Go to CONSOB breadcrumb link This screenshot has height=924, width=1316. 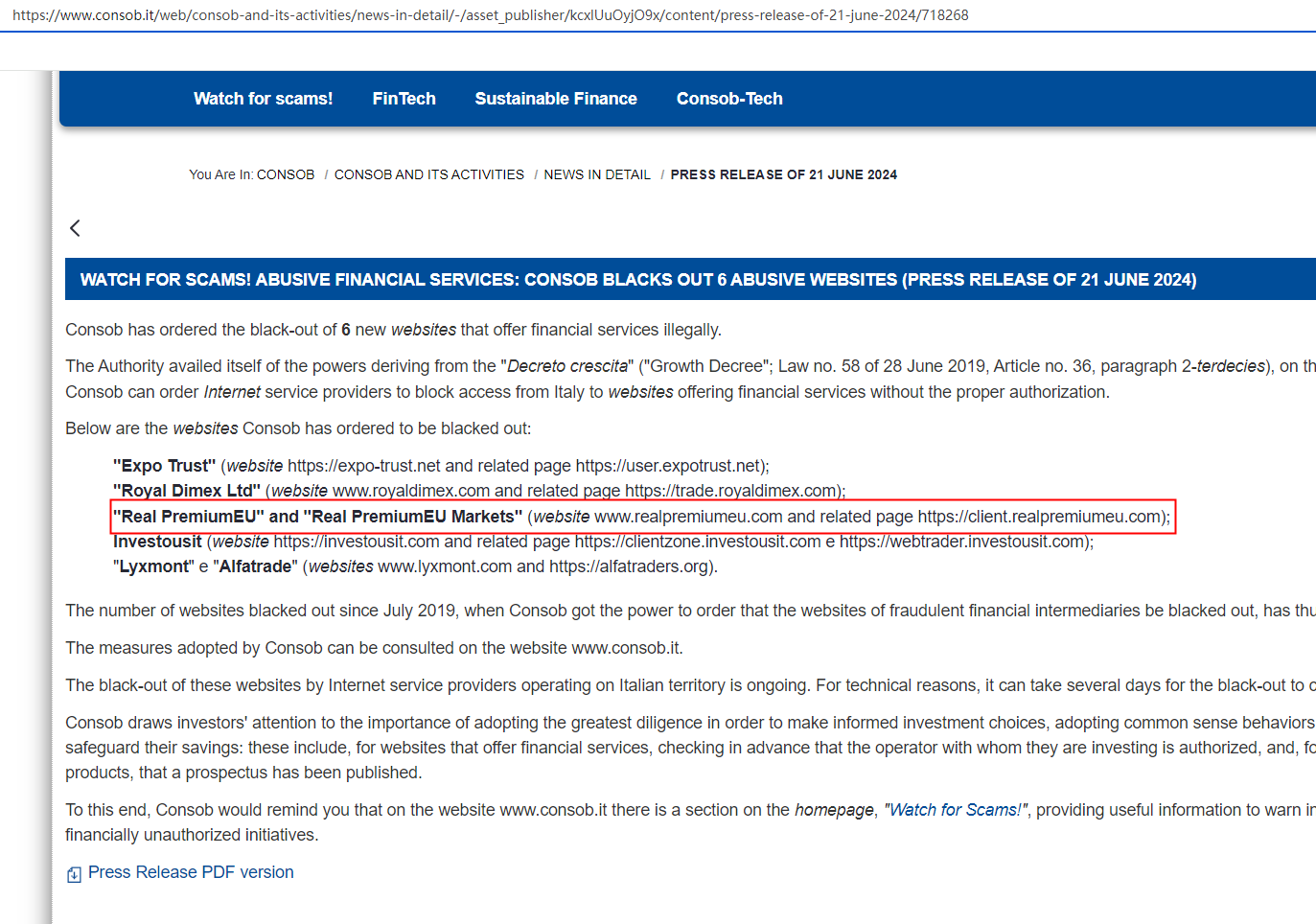tap(286, 174)
